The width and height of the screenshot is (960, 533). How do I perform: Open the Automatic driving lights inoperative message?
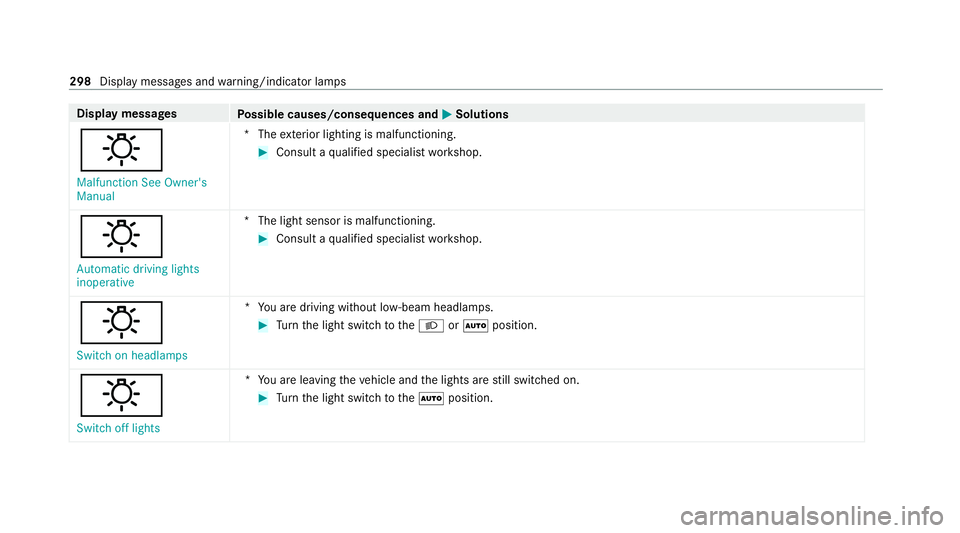tap(138, 275)
